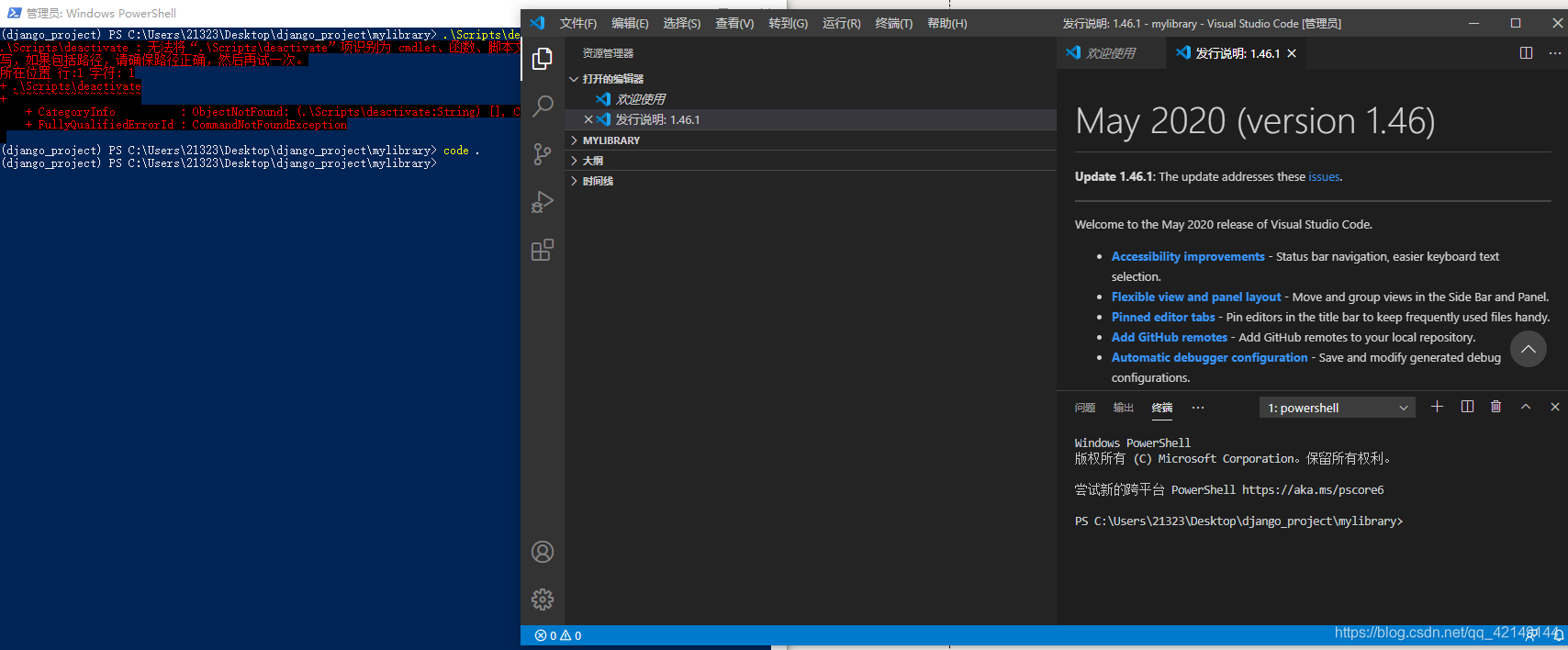The width and height of the screenshot is (1568, 650).
Task: Click the May 2020 (version 1.46) heading
Action: pos(1255,121)
